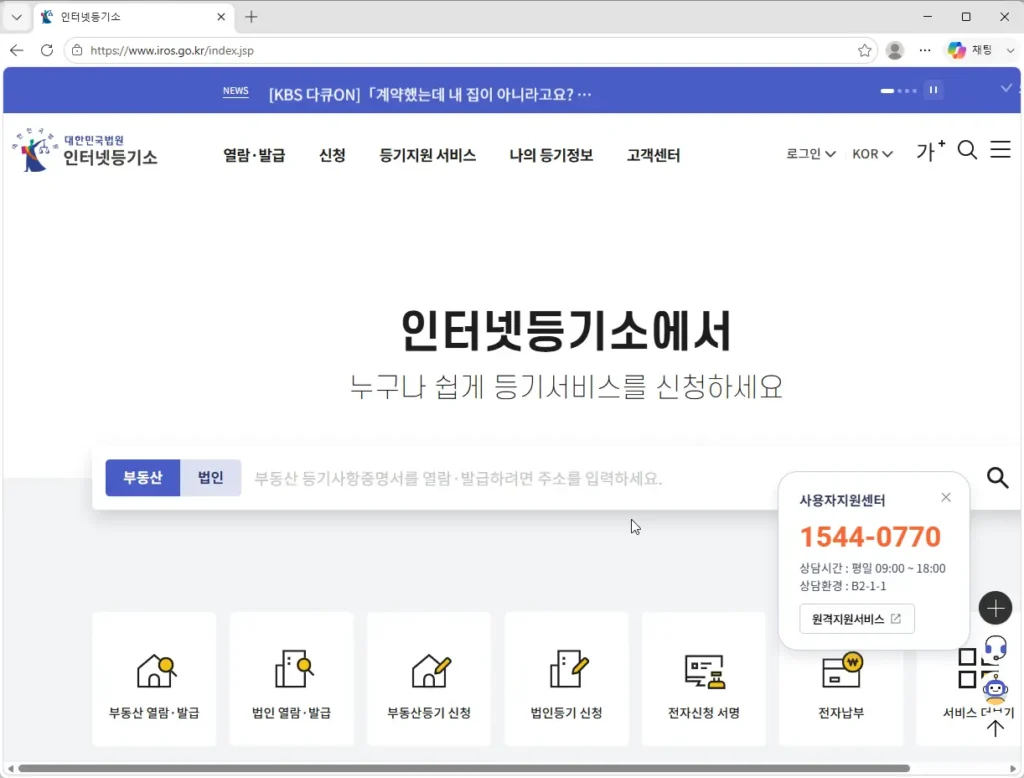Image resolution: width=1024 pixels, height=778 pixels.
Task: Open the 법인 열람·발급 building icon
Action: point(294,669)
